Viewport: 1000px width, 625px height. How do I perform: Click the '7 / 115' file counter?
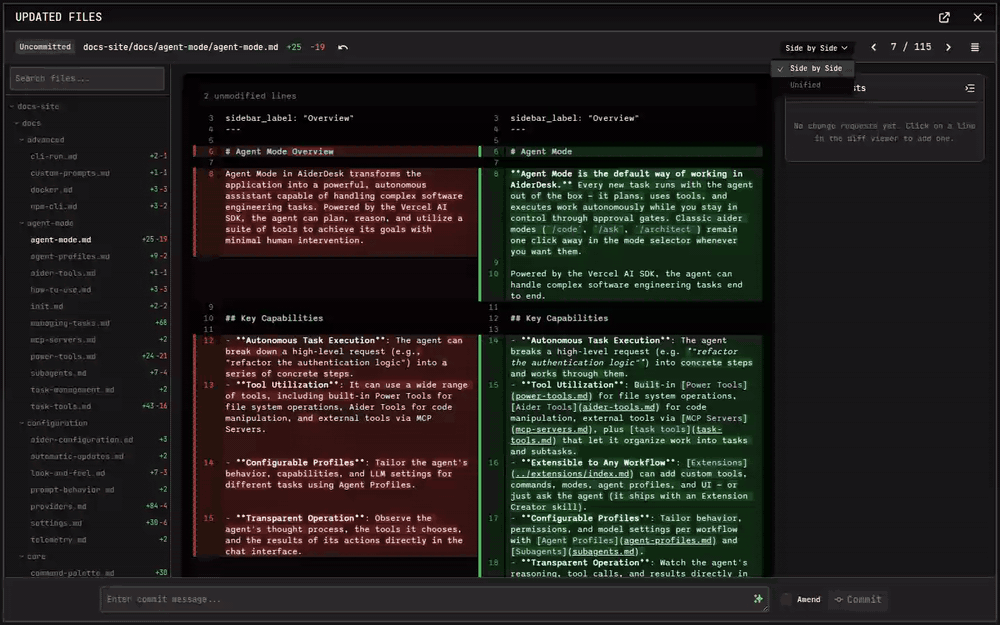[911, 47]
